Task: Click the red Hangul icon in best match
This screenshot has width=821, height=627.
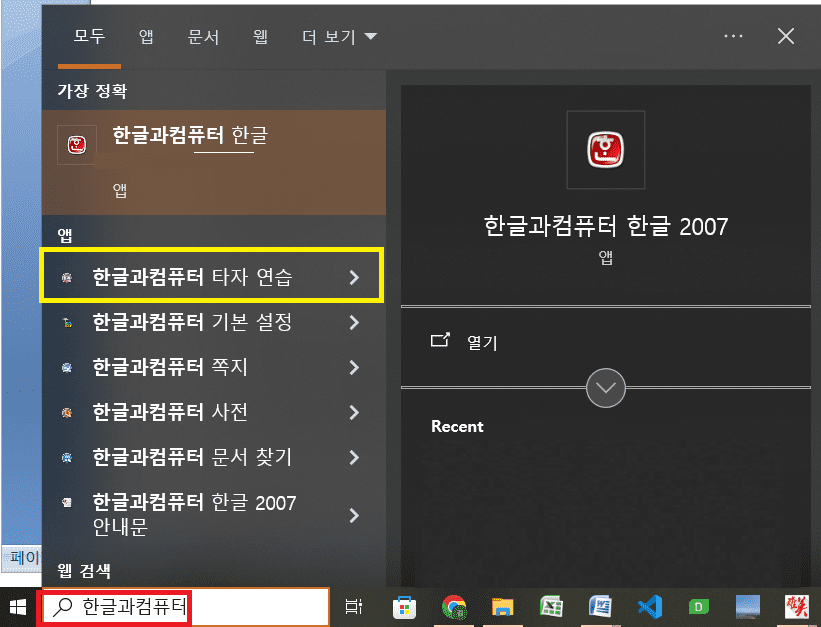Action: (x=76, y=145)
